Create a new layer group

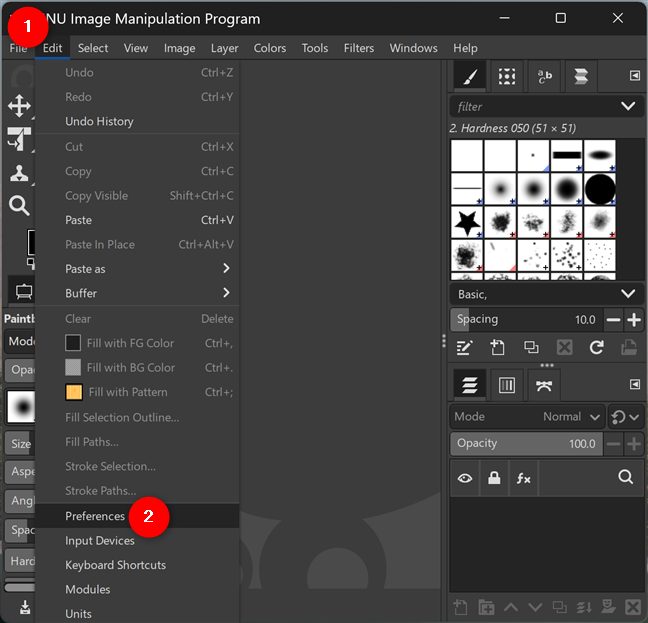point(486,607)
